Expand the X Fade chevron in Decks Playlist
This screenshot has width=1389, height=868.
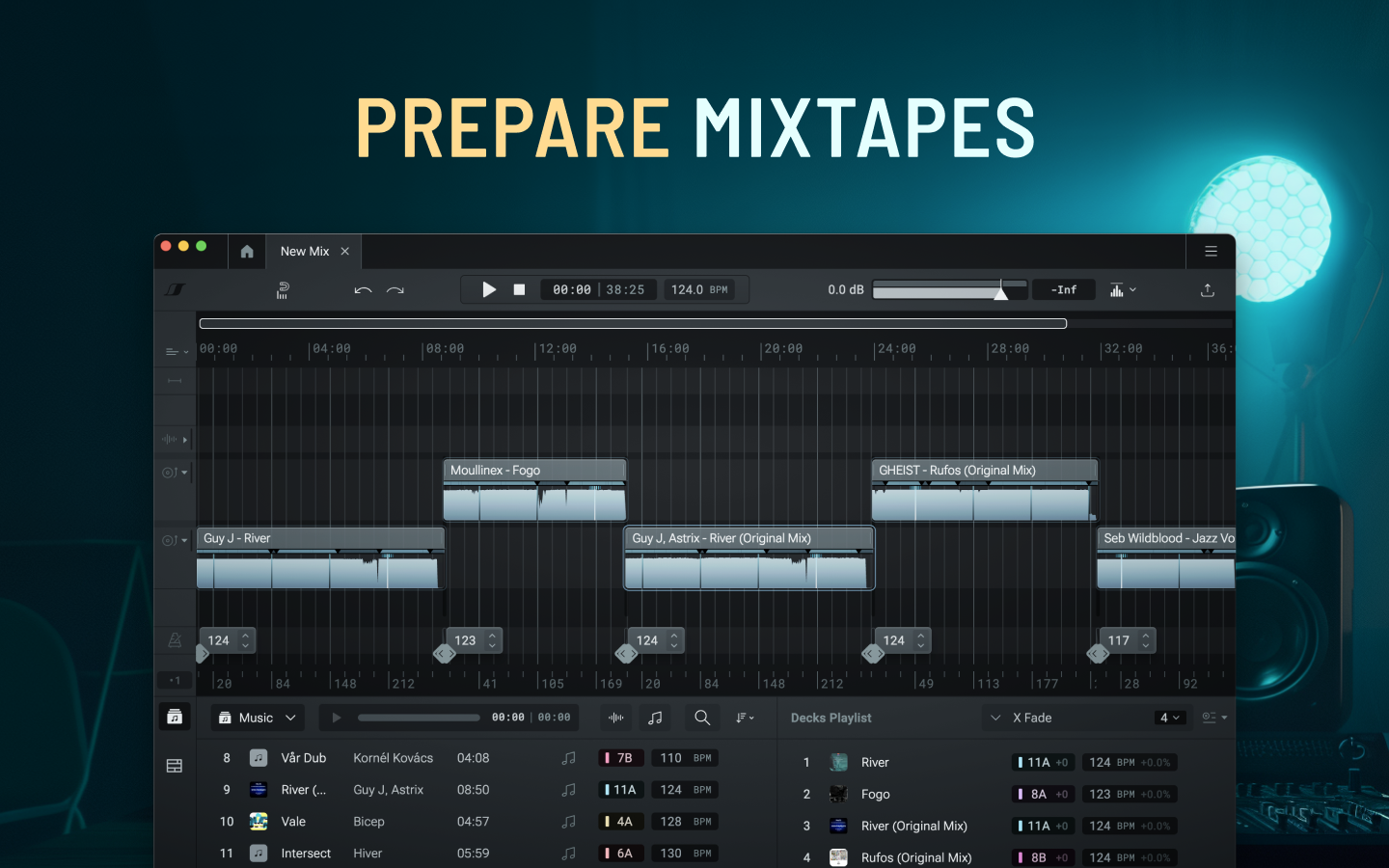(995, 718)
